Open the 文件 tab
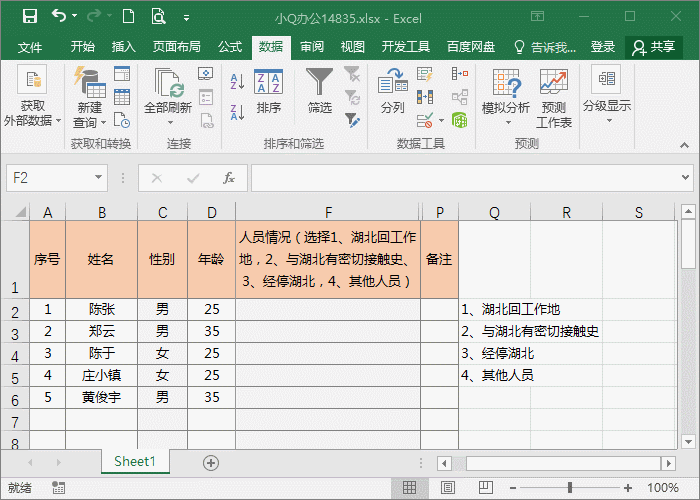 pos(30,47)
